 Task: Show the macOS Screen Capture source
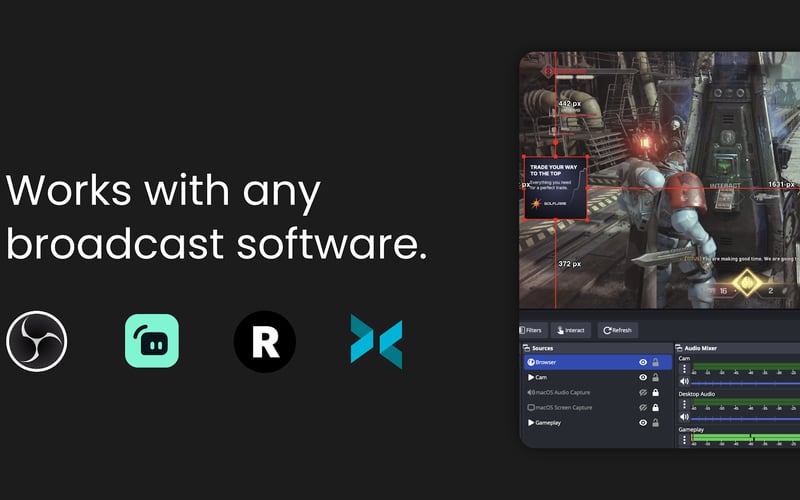tap(643, 408)
